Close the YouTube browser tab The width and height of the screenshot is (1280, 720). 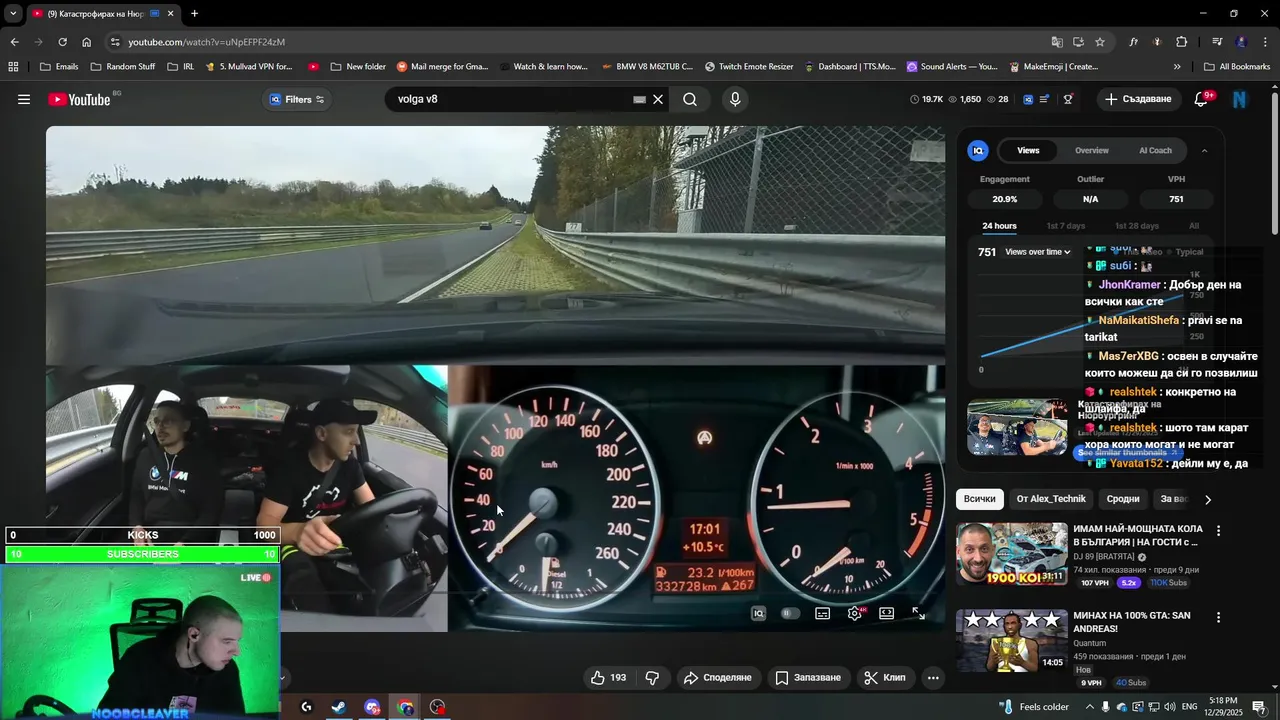pyautogui.click(x=170, y=14)
